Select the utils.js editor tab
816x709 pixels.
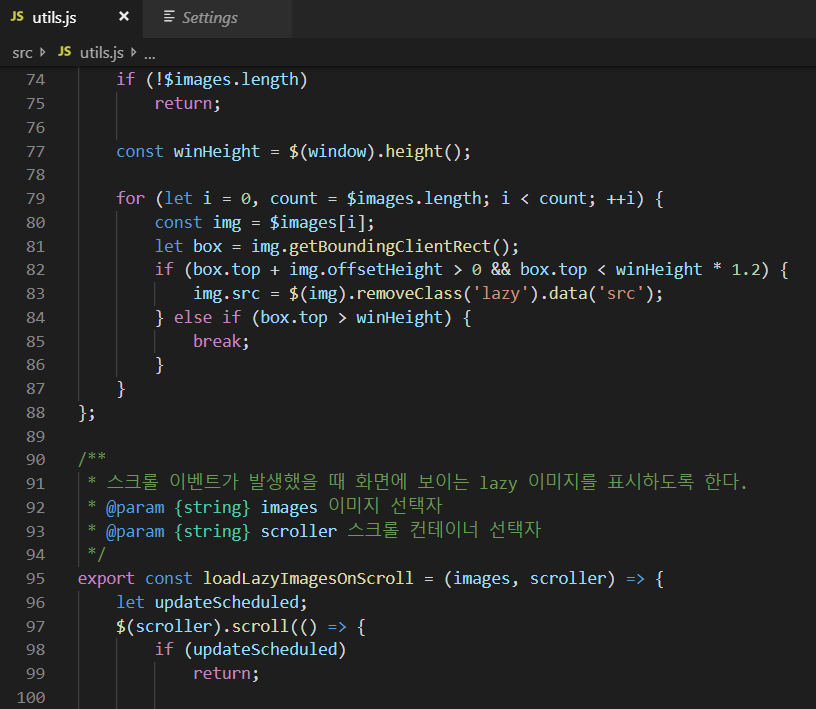tap(54, 18)
